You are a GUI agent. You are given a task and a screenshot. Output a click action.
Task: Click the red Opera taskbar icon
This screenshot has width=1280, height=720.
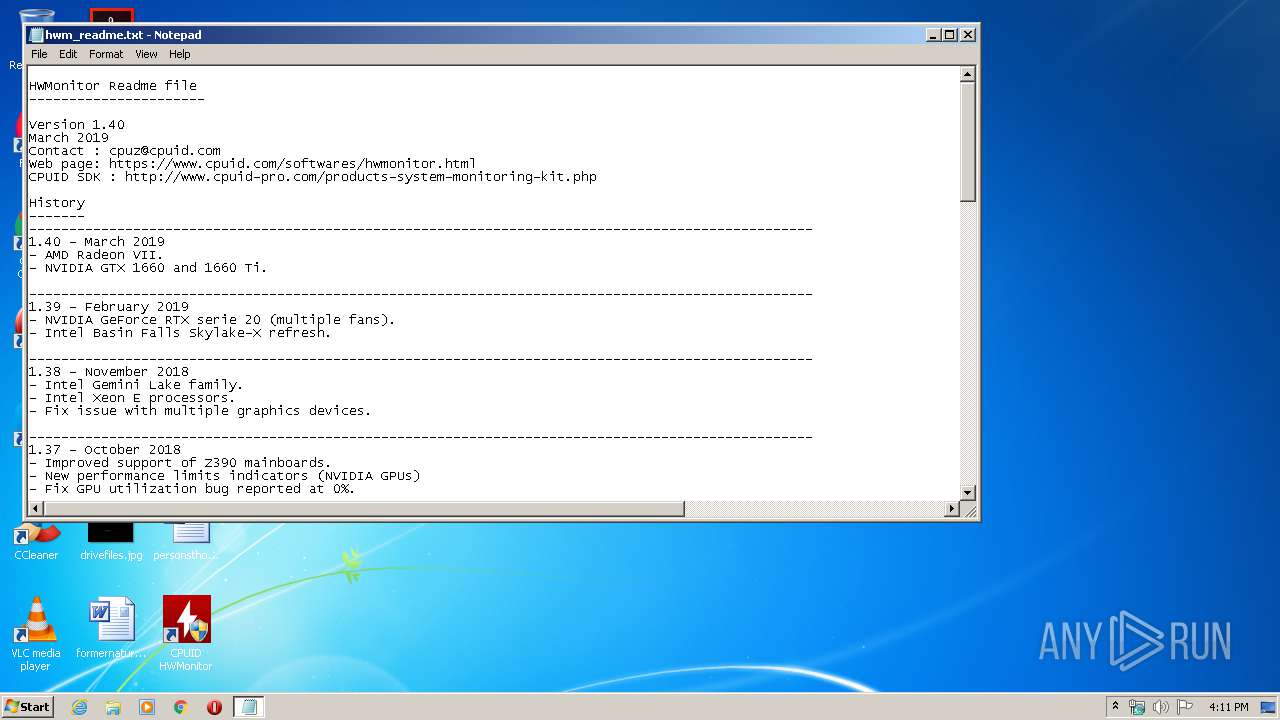214,707
